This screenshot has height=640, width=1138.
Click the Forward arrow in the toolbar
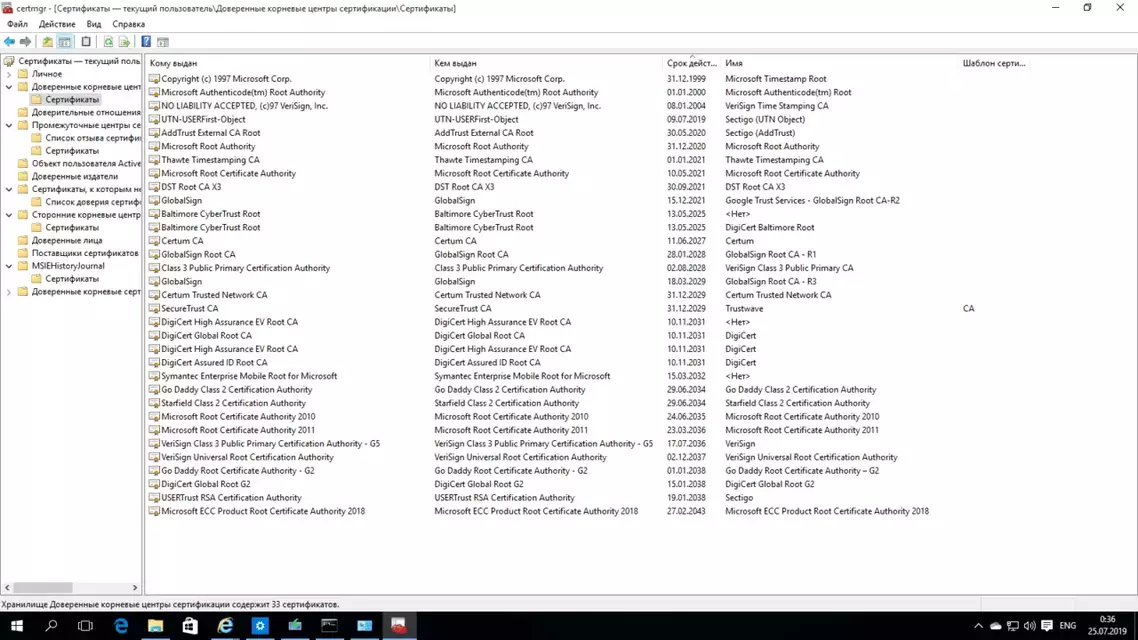(x=25, y=42)
